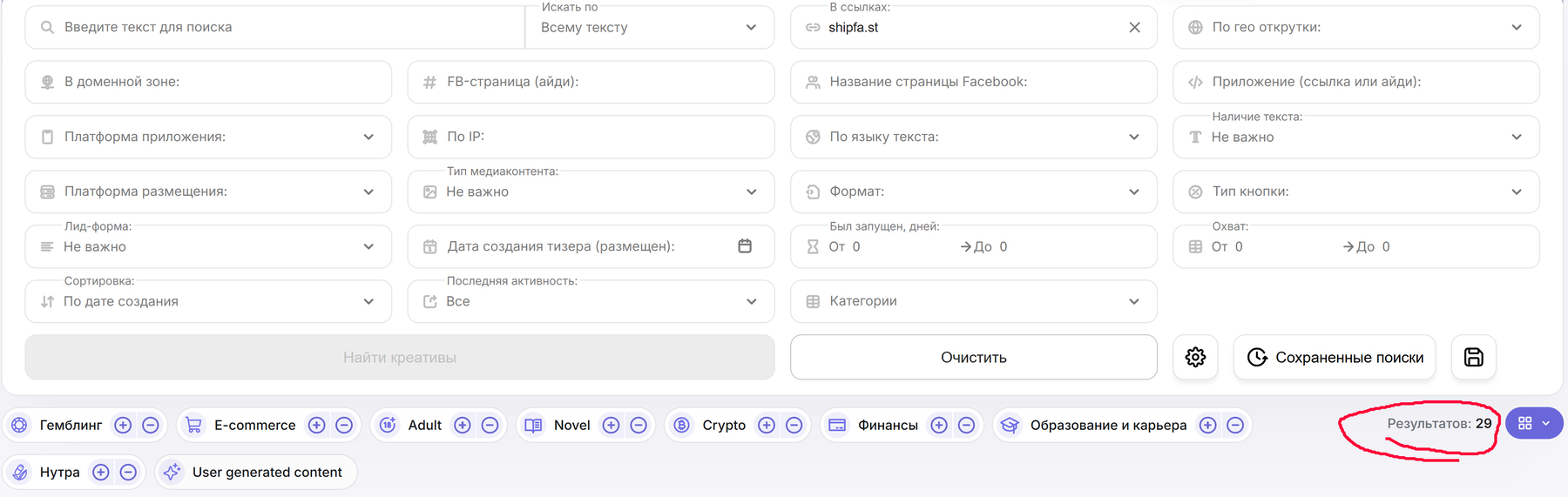Open calendar for teaser creation date
Screen dimensions: 1568x497
(745, 246)
